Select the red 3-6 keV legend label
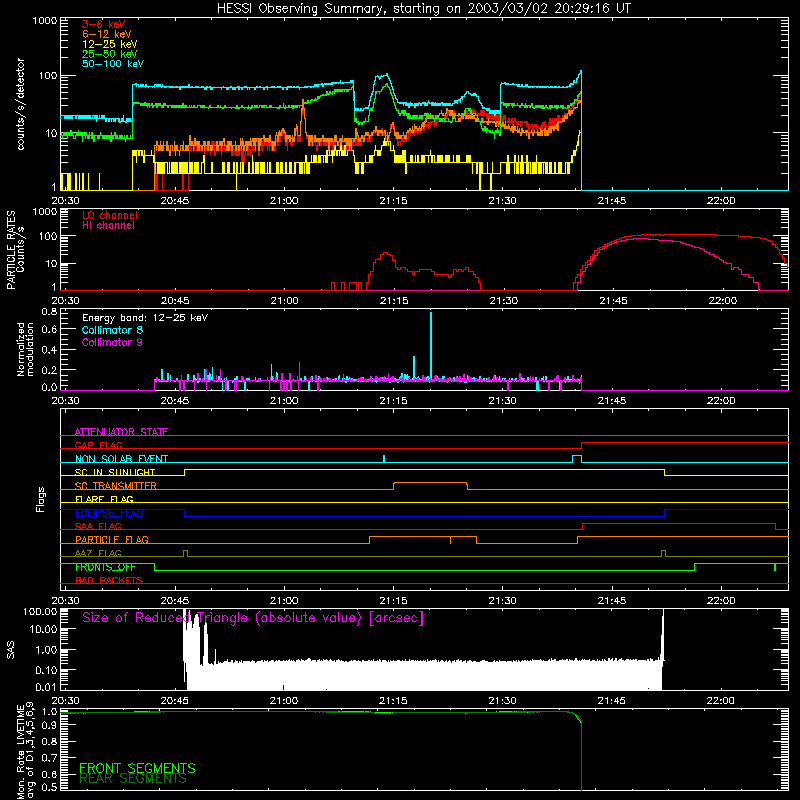 tap(104, 24)
